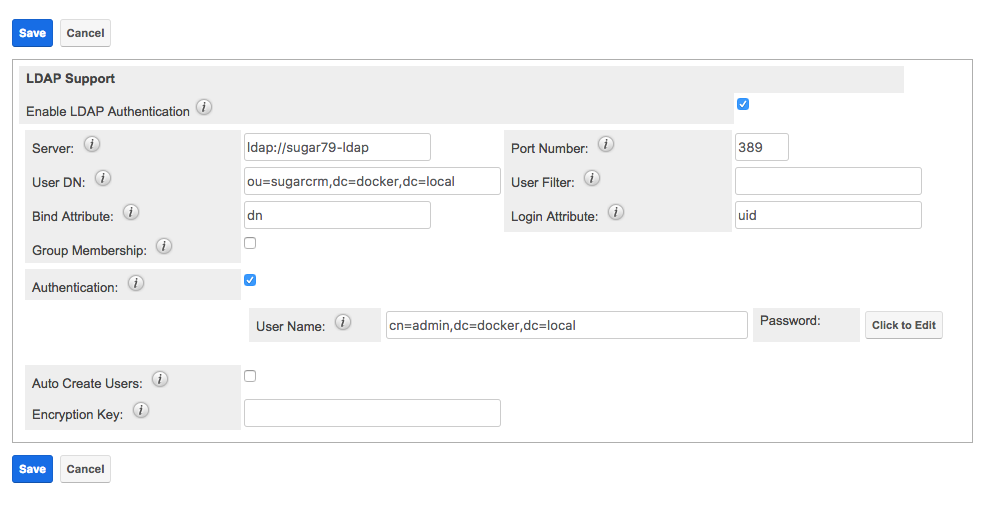Viewport: 986px width, 506px height.
Task: Toggle the Authentication checkbox
Action: [250, 280]
